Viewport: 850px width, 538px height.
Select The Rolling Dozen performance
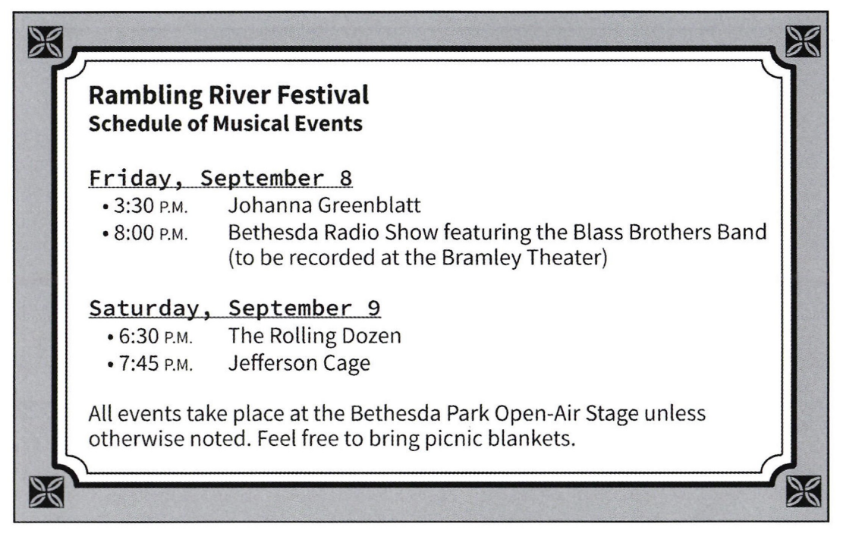click(x=315, y=336)
